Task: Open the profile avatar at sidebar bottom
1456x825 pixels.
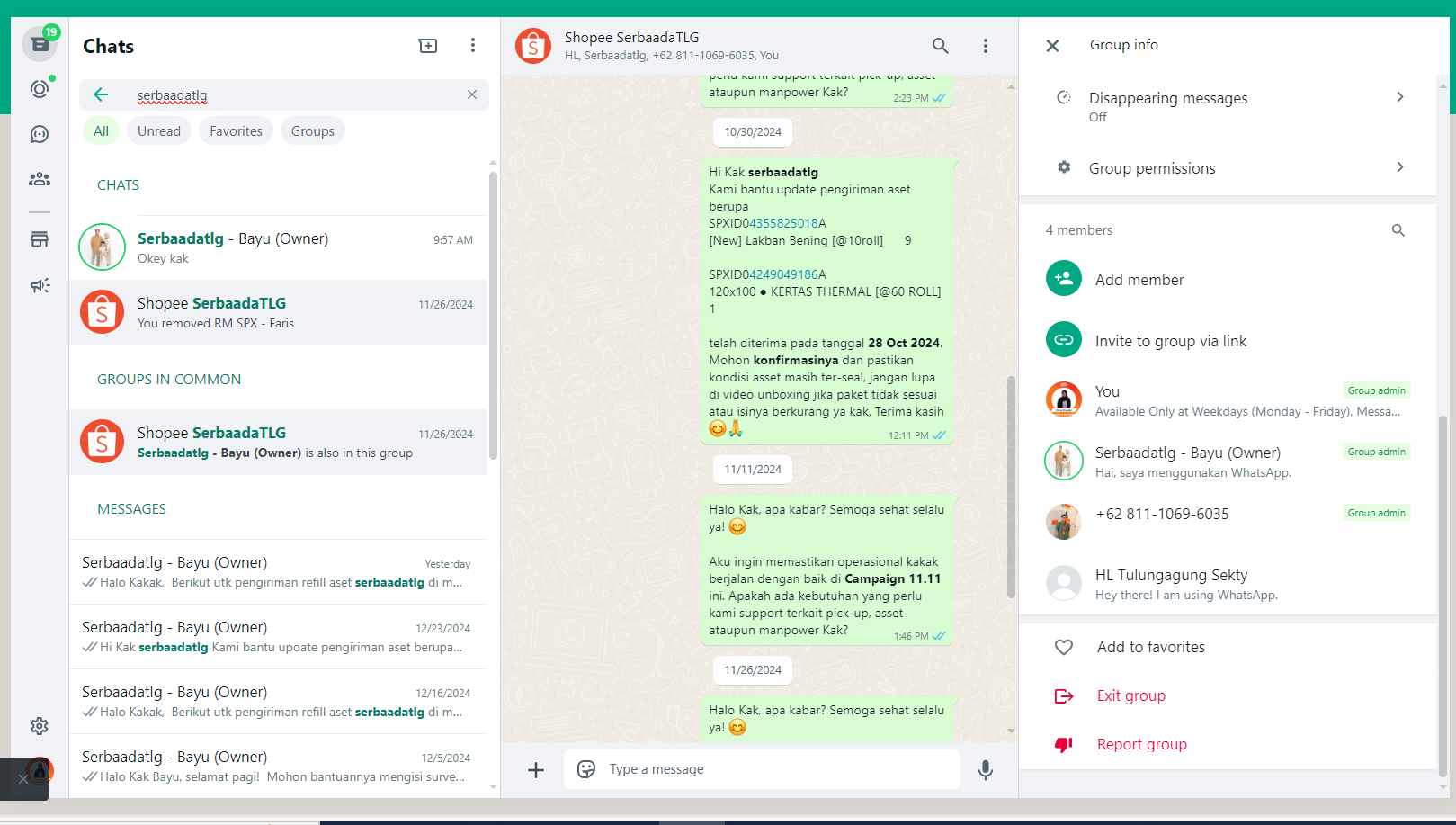Action: point(40,771)
